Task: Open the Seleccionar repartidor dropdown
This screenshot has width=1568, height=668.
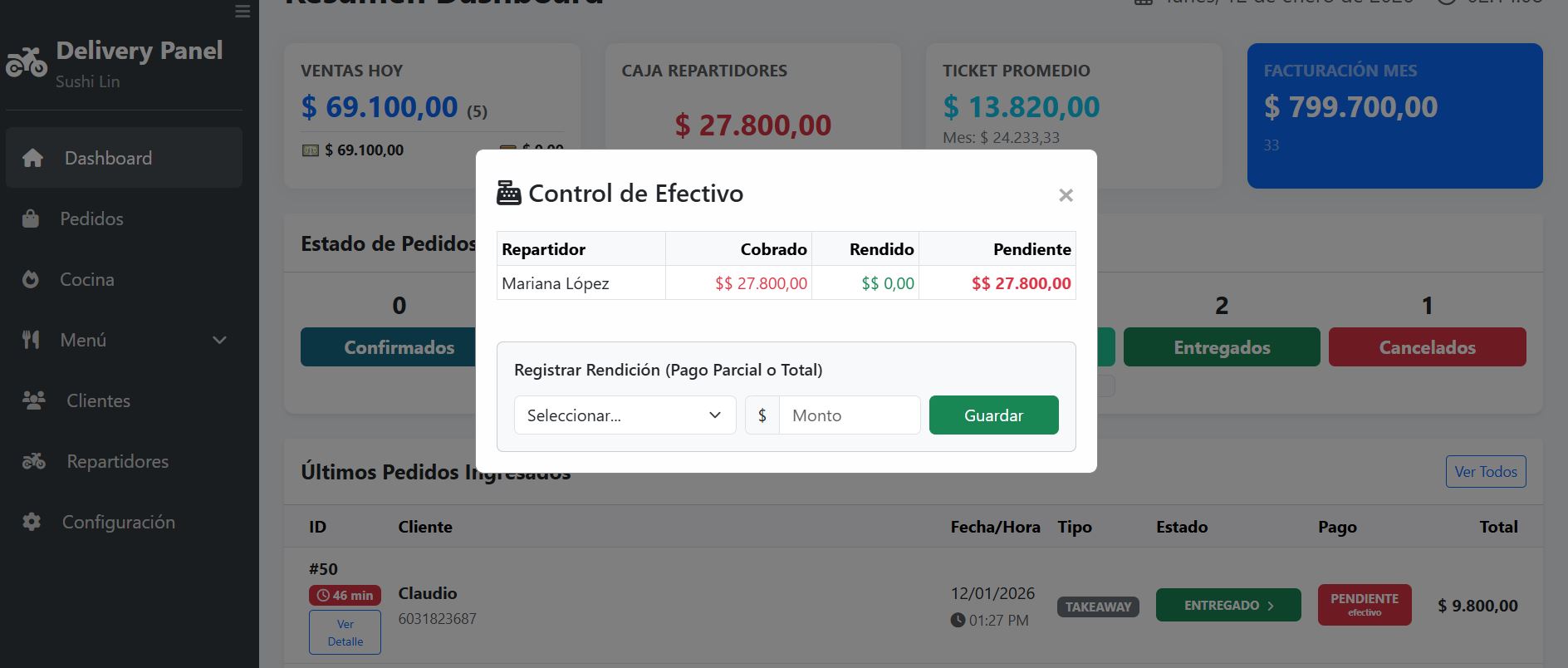Action: [625, 415]
